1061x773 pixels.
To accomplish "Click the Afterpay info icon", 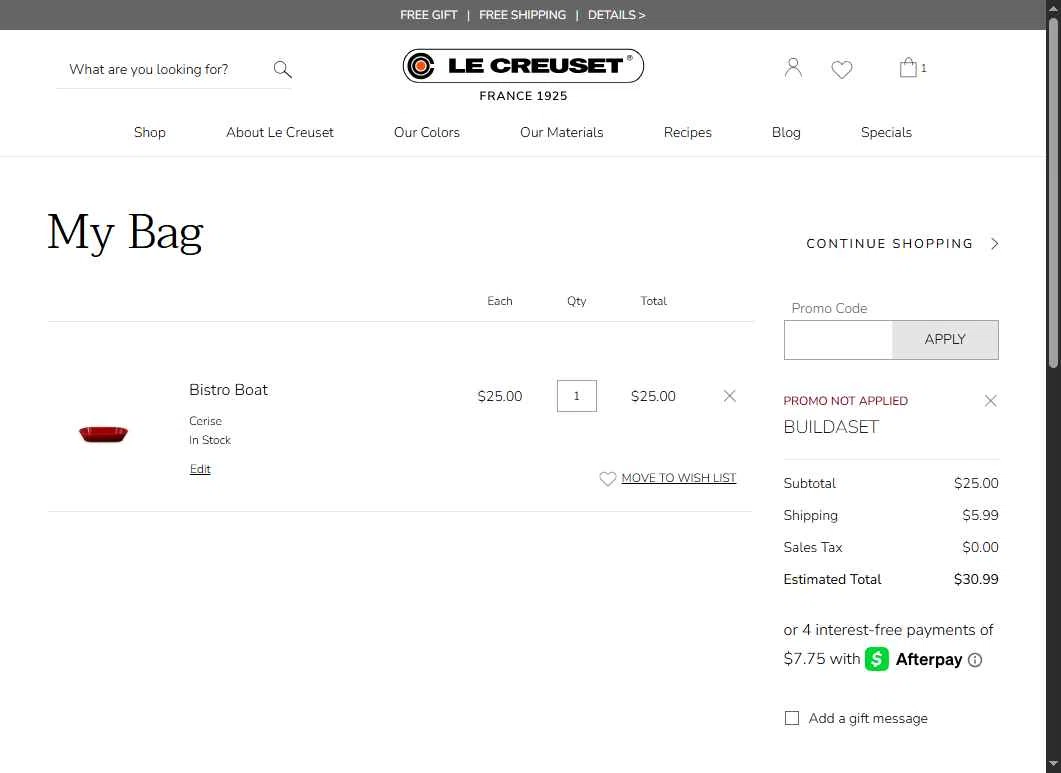I will [x=974, y=660].
